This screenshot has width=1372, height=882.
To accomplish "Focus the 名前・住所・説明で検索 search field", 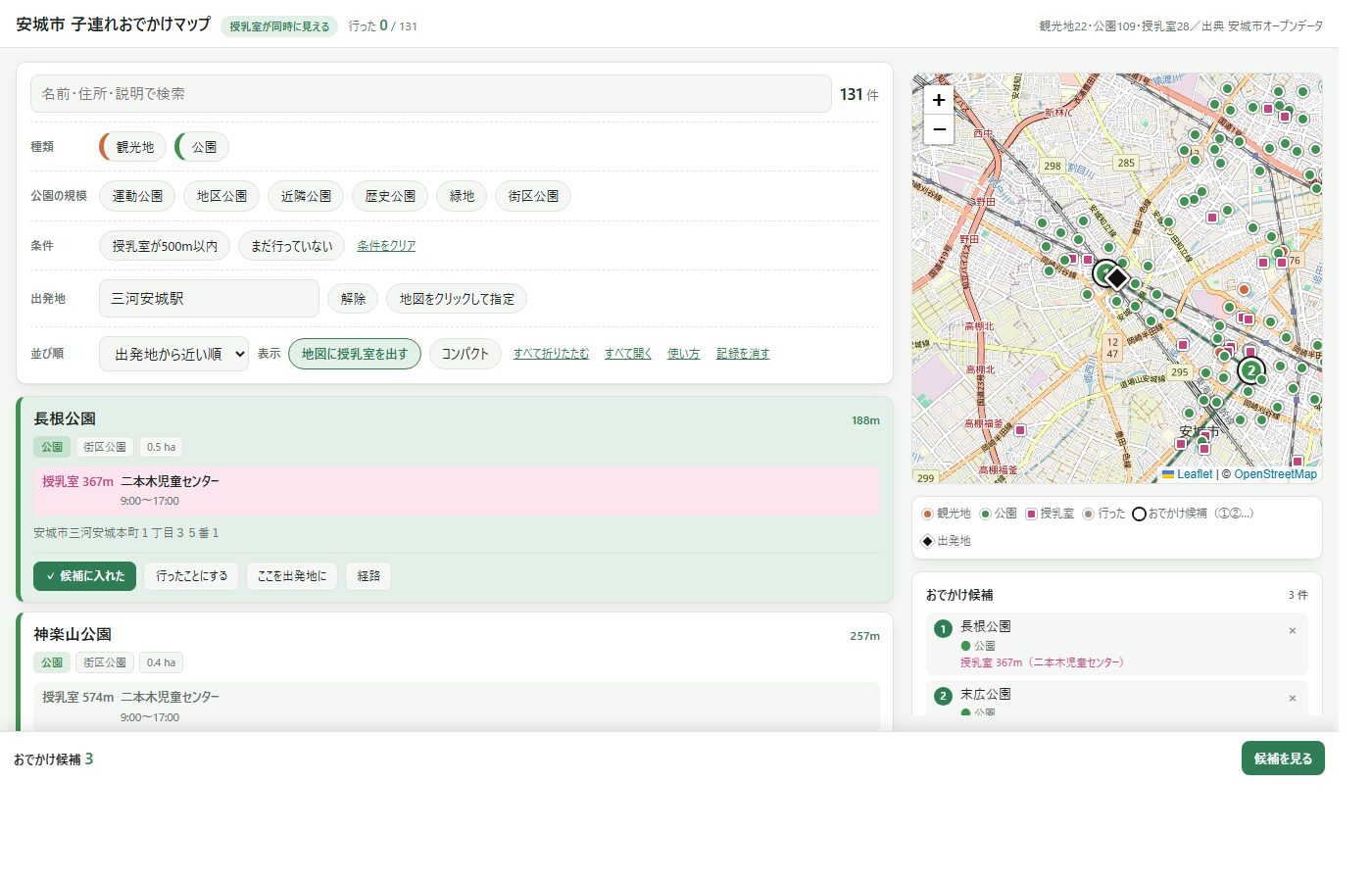I will [431, 94].
